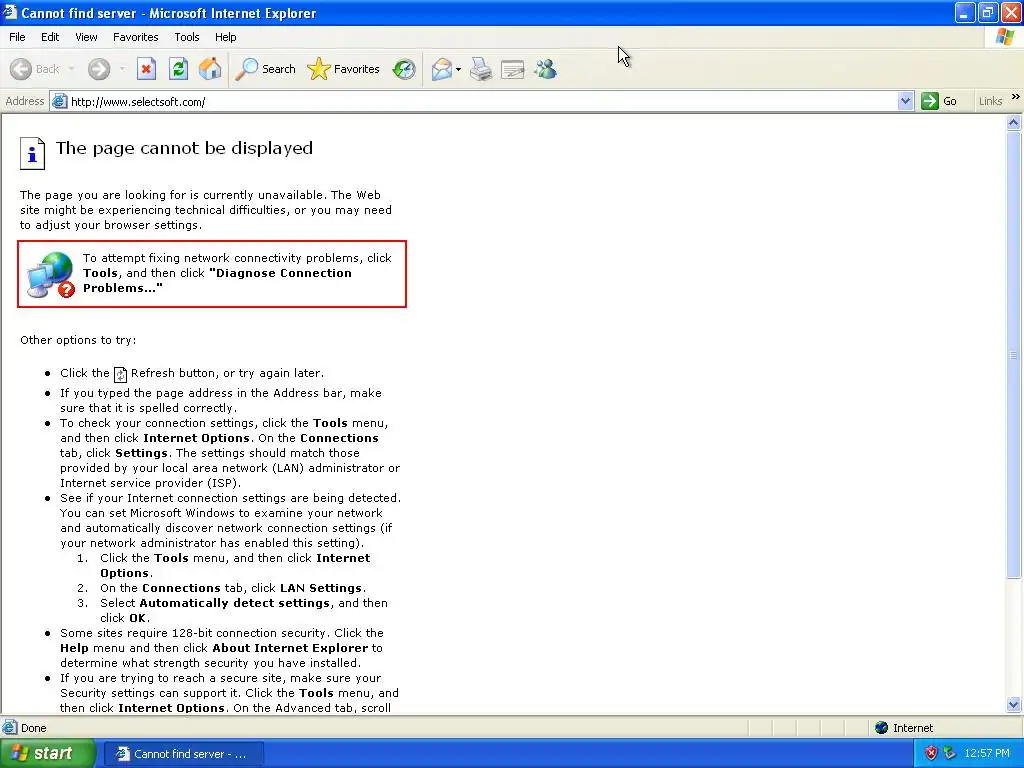Open the Forward button history dropdown arrow
Viewport: 1024px width, 768px height.
tap(122, 69)
